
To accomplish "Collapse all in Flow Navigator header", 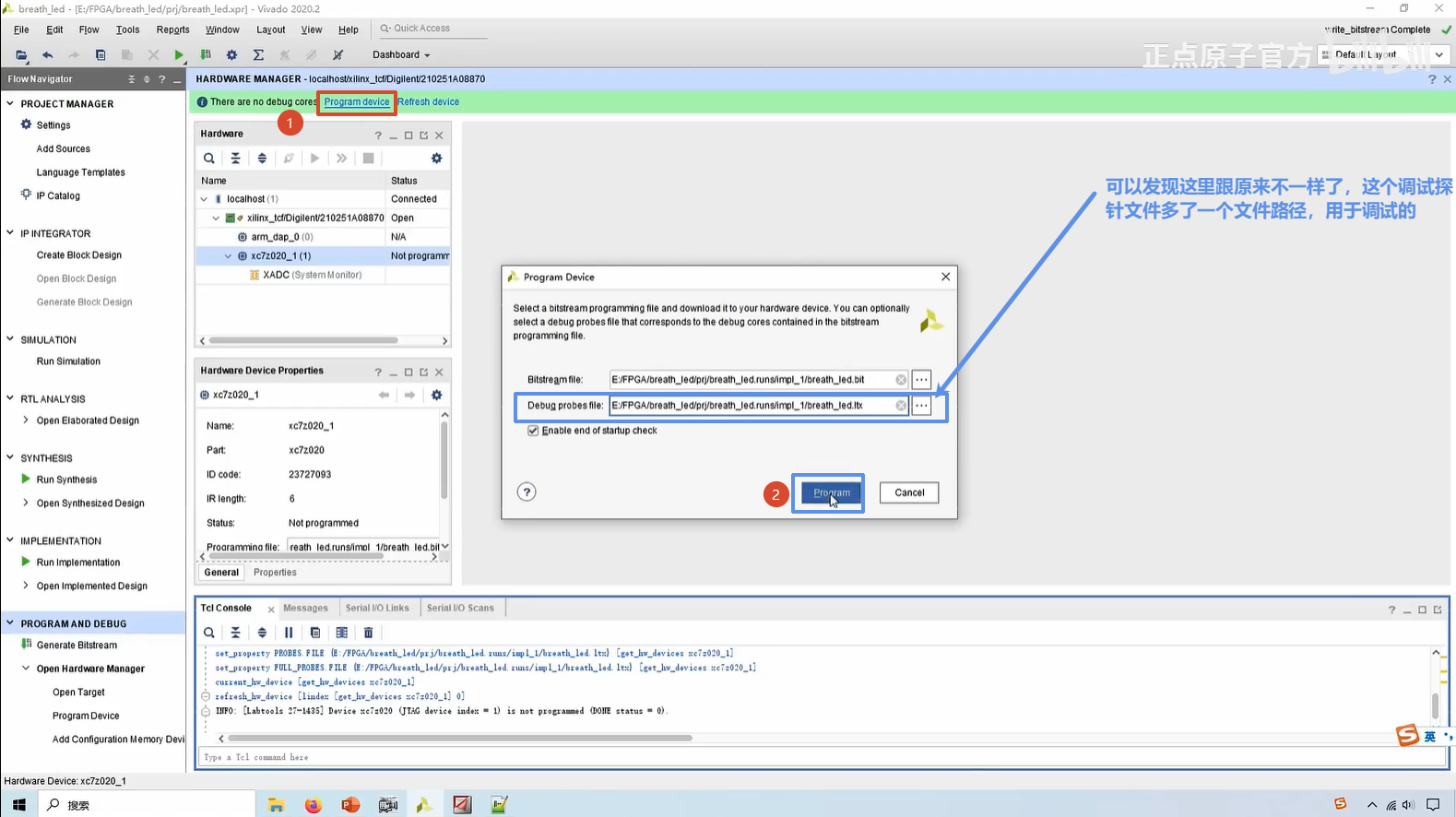I will (x=131, y=79).
